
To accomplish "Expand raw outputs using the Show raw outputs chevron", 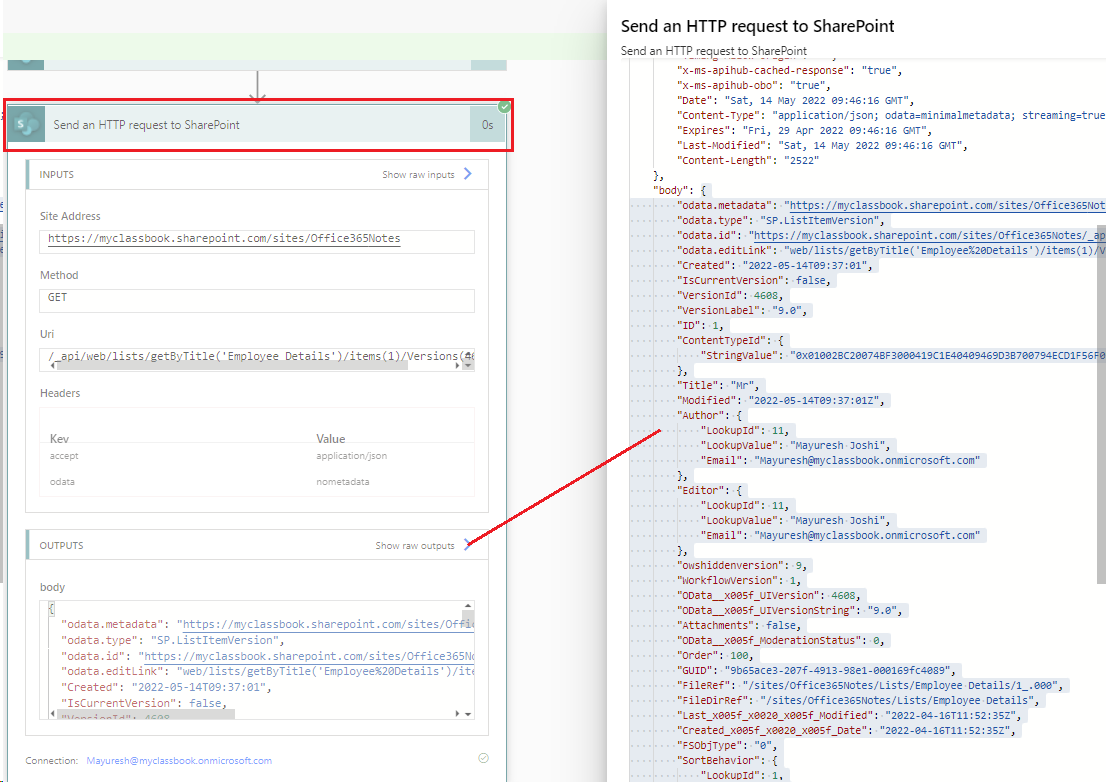I will click(467, 545).
